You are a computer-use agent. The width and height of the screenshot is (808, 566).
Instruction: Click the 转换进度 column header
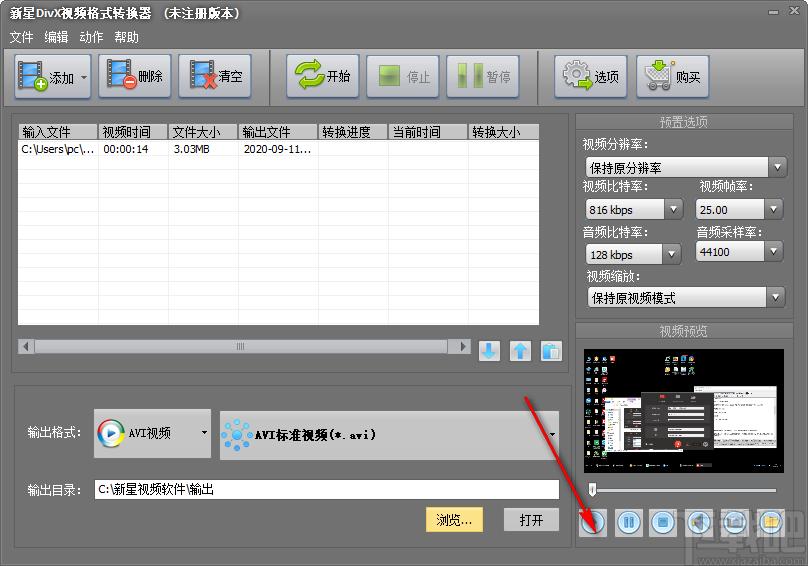click(x=353, y=132)
